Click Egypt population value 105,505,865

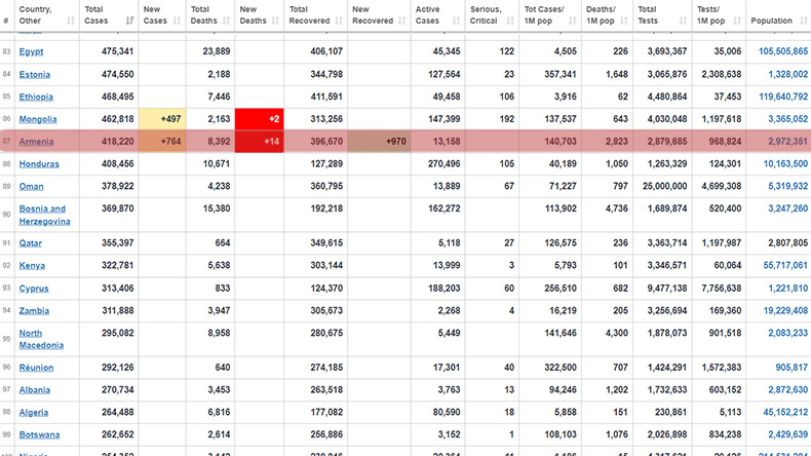[x=783, y=51]
